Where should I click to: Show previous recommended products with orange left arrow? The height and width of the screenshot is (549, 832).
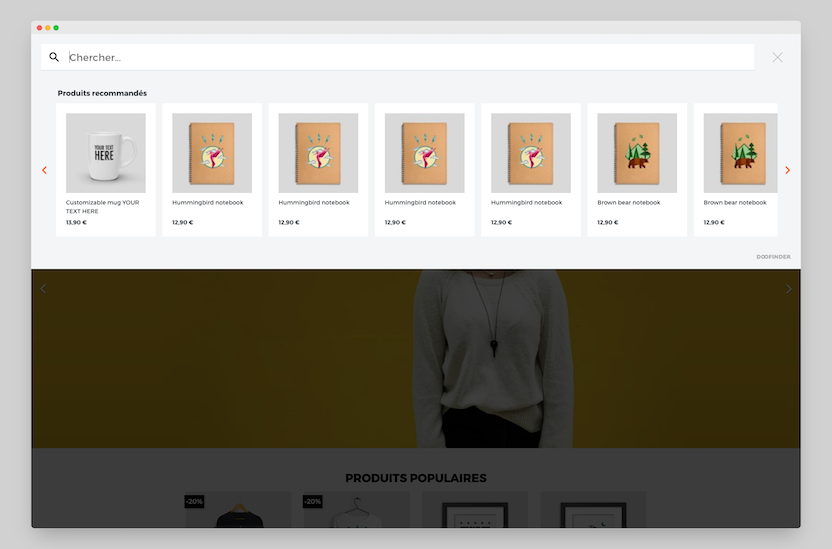pos(45,170)
